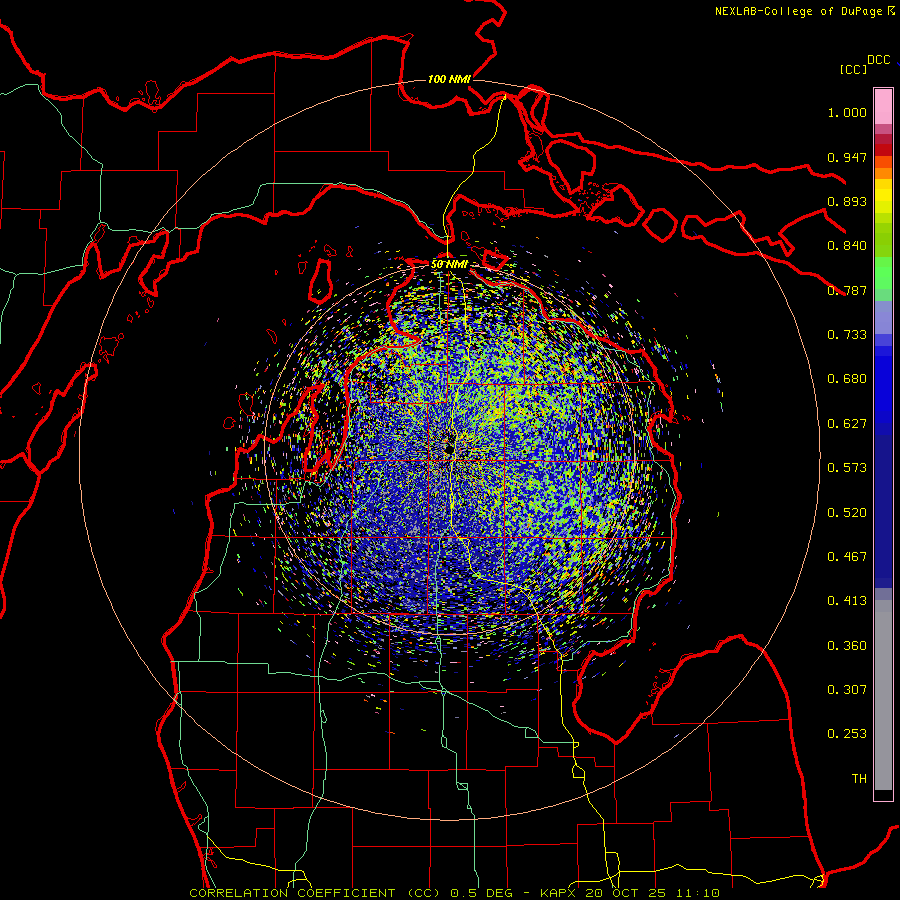Select the 0.947 legend value
Viewport: 900px width, 900px height.
pyautogui.click(x=847, y=157)
